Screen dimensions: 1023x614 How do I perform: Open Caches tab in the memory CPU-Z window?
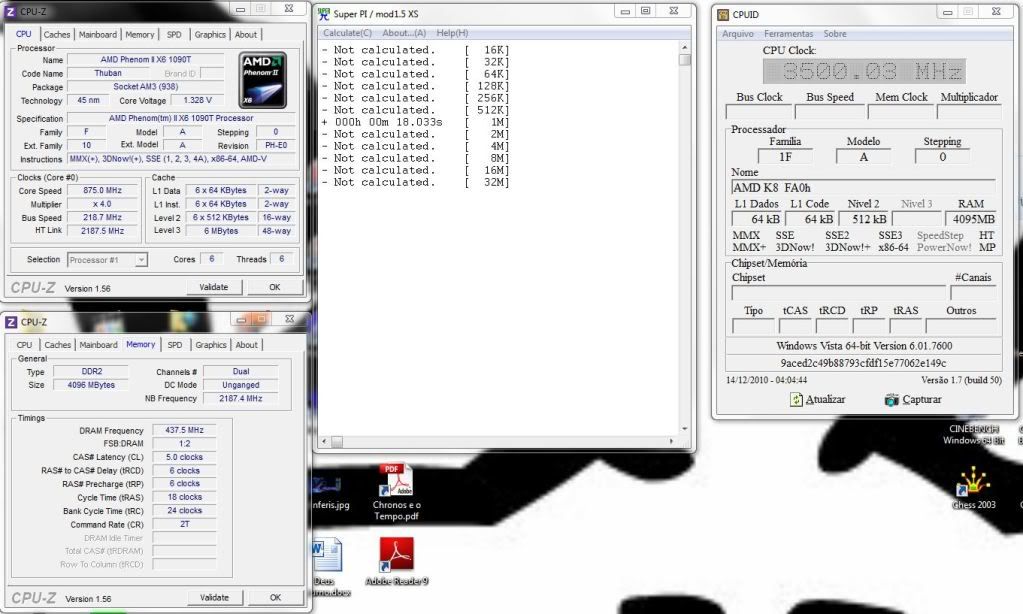pos(57,345)
